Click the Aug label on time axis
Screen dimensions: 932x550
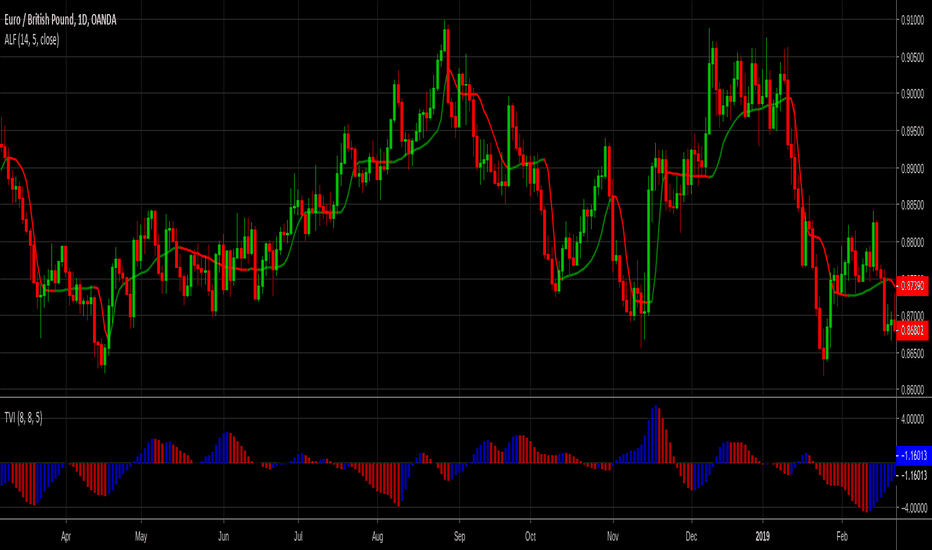[377, 536]
